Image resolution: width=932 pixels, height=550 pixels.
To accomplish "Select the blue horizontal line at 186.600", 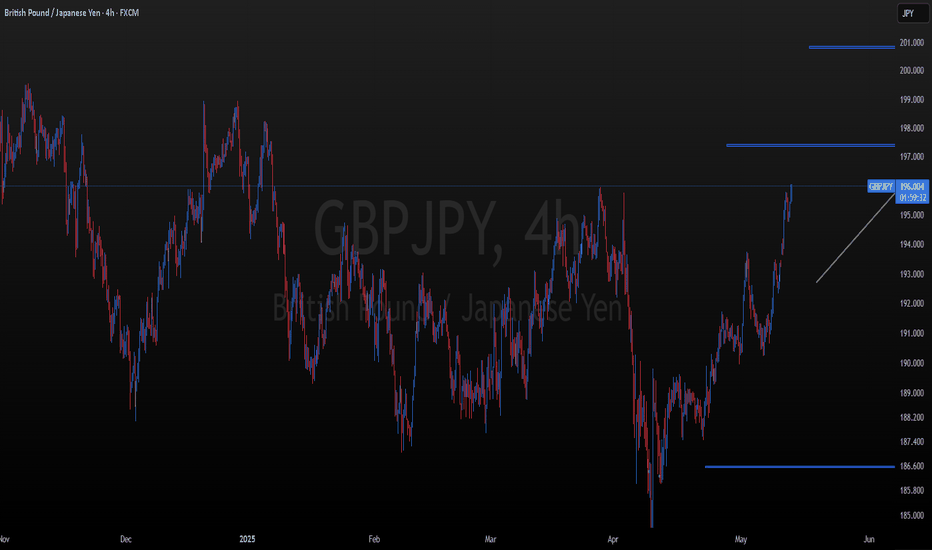I will 799,467.
